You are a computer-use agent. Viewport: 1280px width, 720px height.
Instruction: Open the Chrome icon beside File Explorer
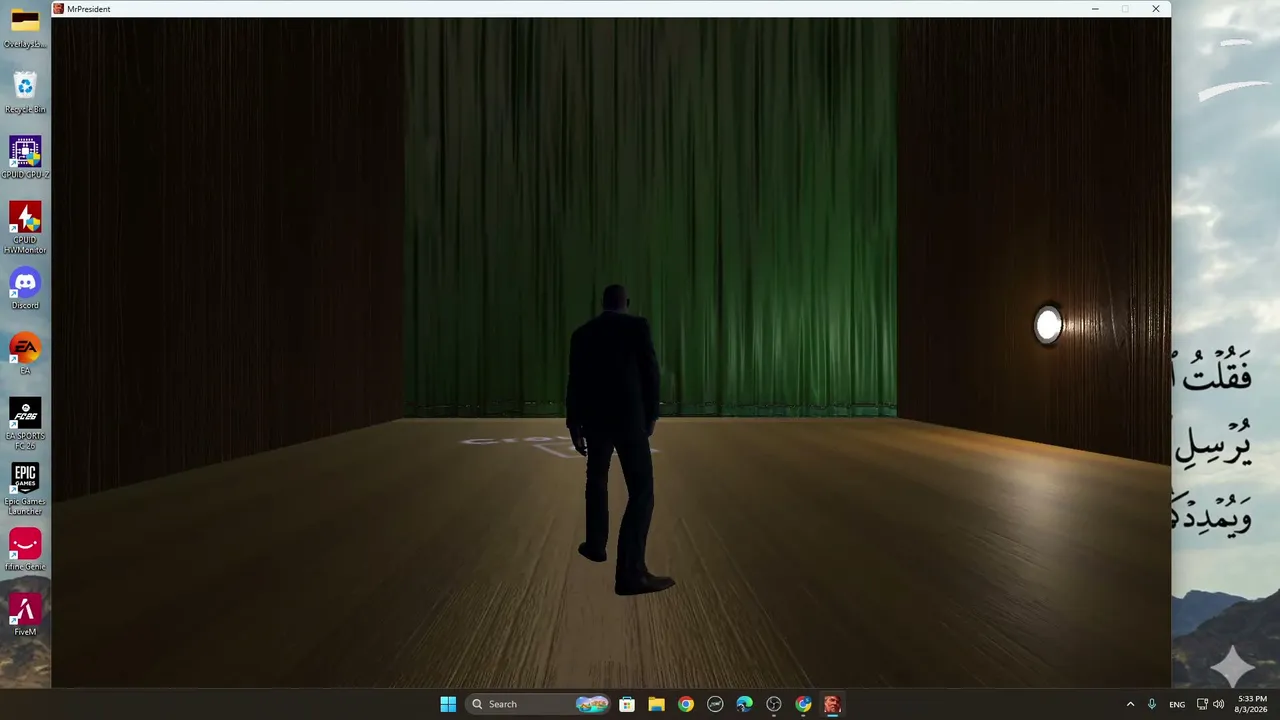[686, 704]
